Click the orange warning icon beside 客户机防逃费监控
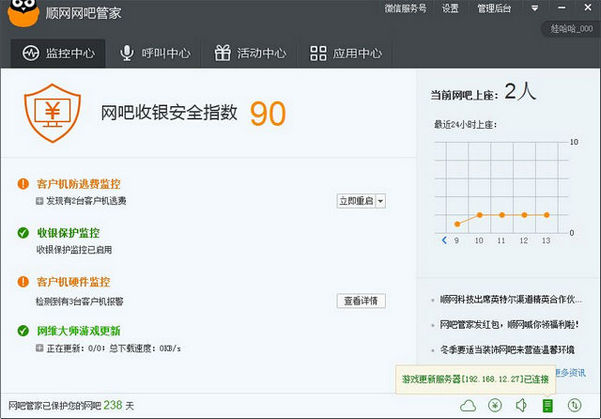 click(x=23, y=184)
